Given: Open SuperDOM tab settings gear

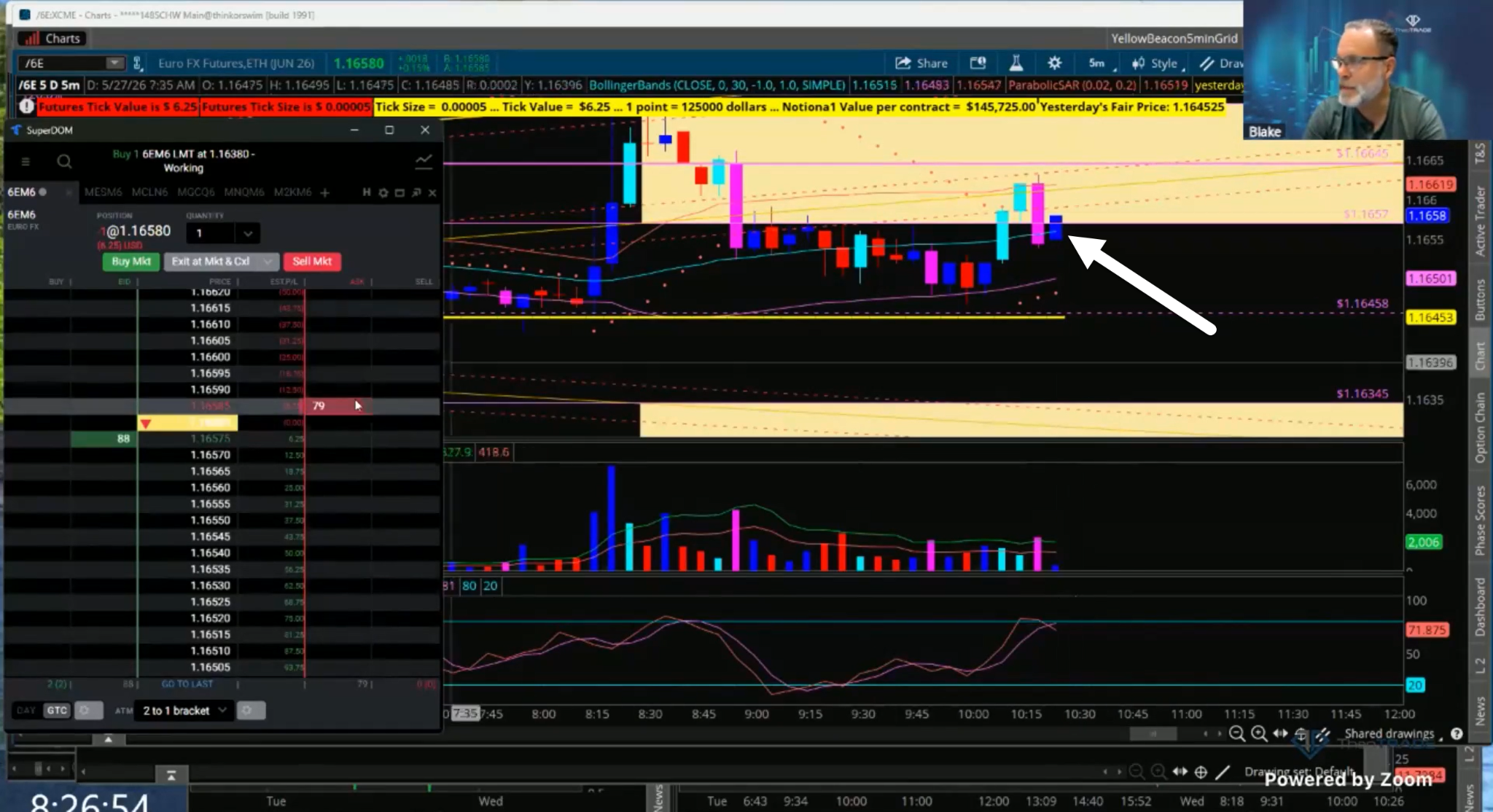Looking at the screenshot, I should 383,192.
